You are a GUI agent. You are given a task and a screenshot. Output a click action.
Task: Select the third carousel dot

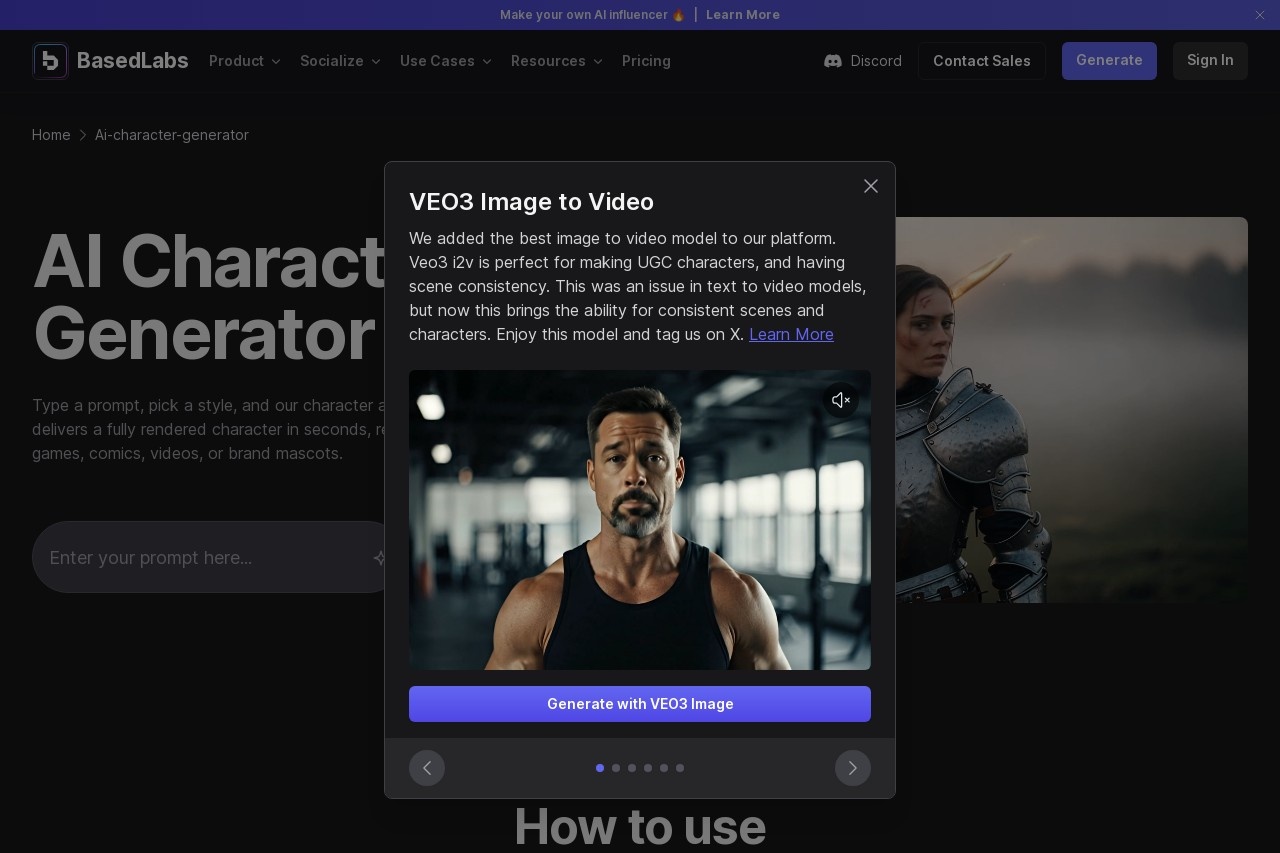pyautogui.click(x=632, y=768)
